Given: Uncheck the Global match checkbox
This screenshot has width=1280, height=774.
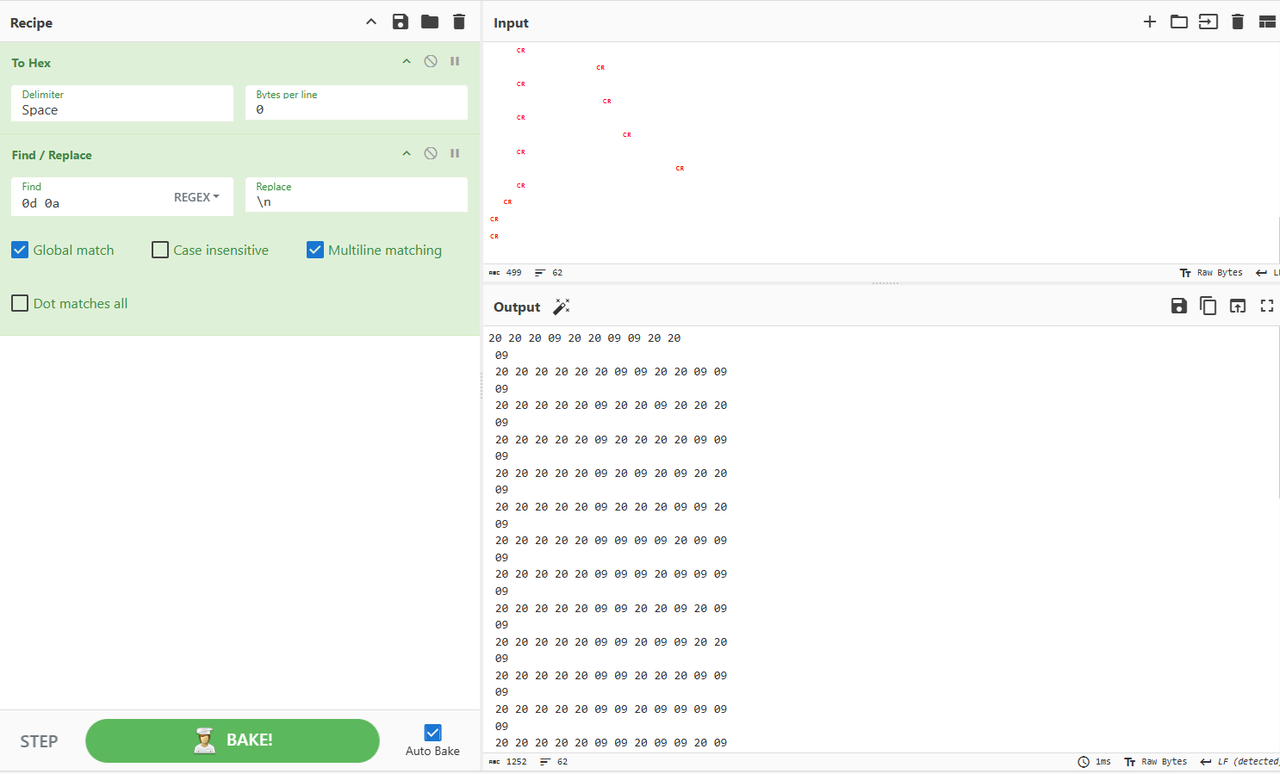Looking at the screenshot, I should click(20, 250).
